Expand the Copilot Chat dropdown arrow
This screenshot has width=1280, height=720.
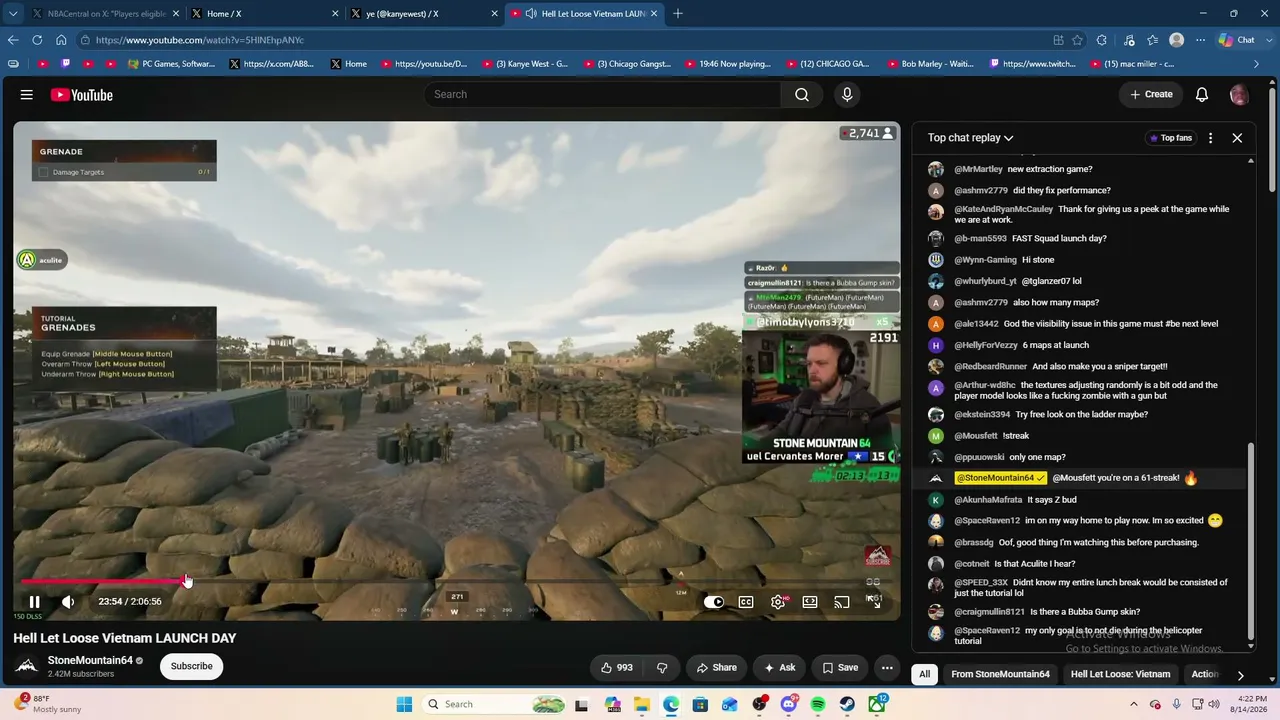[1267, 40]
